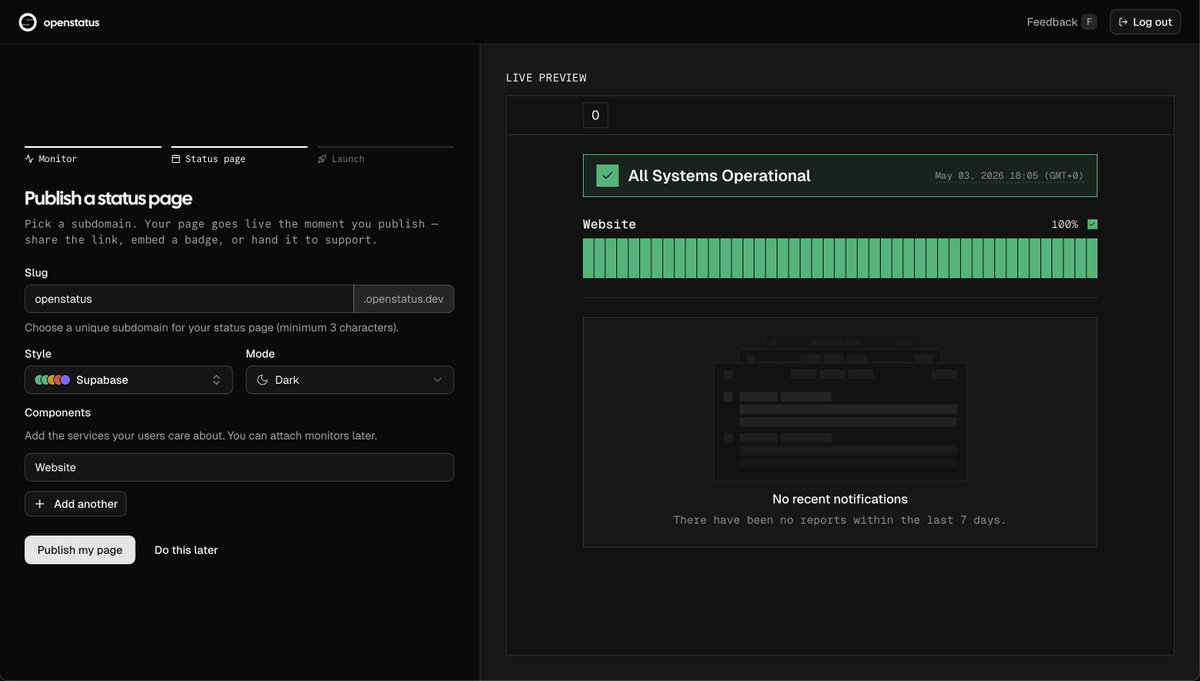Click the Publish a status page heading
This screenshot has height=681, width=1200.
(x=108, y=198)
